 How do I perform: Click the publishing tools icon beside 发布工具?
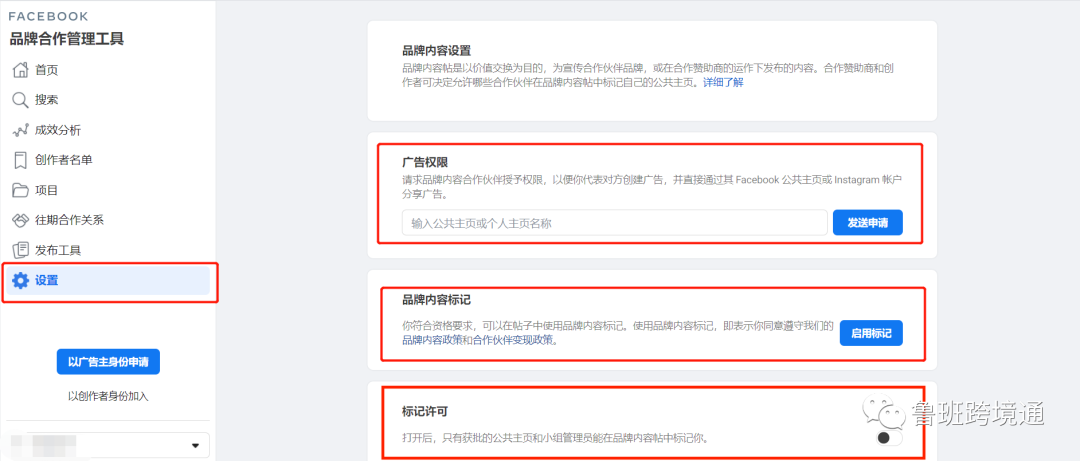coord(21,250)
